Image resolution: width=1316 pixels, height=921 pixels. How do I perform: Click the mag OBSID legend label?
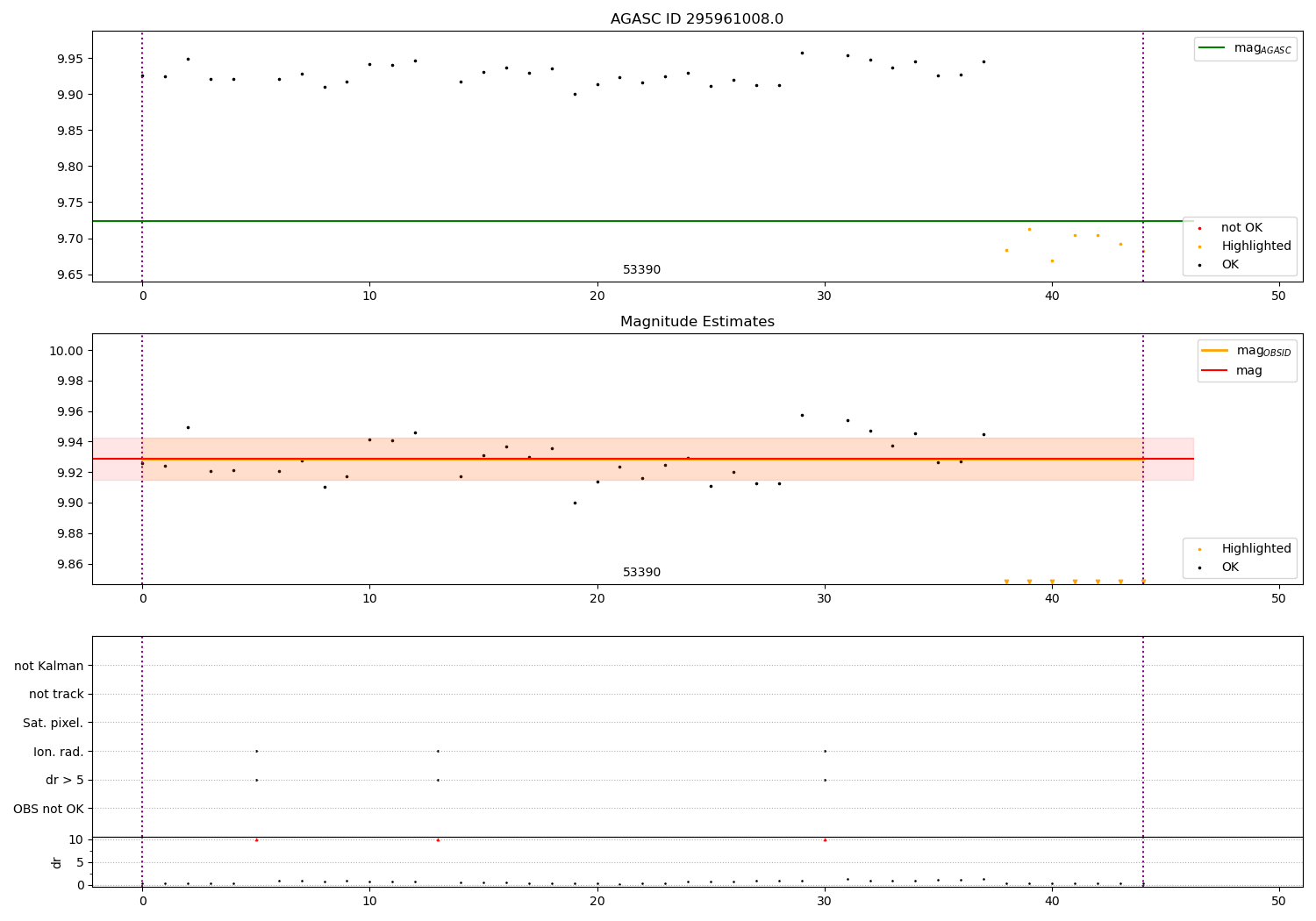click(x=1264, y=351)
